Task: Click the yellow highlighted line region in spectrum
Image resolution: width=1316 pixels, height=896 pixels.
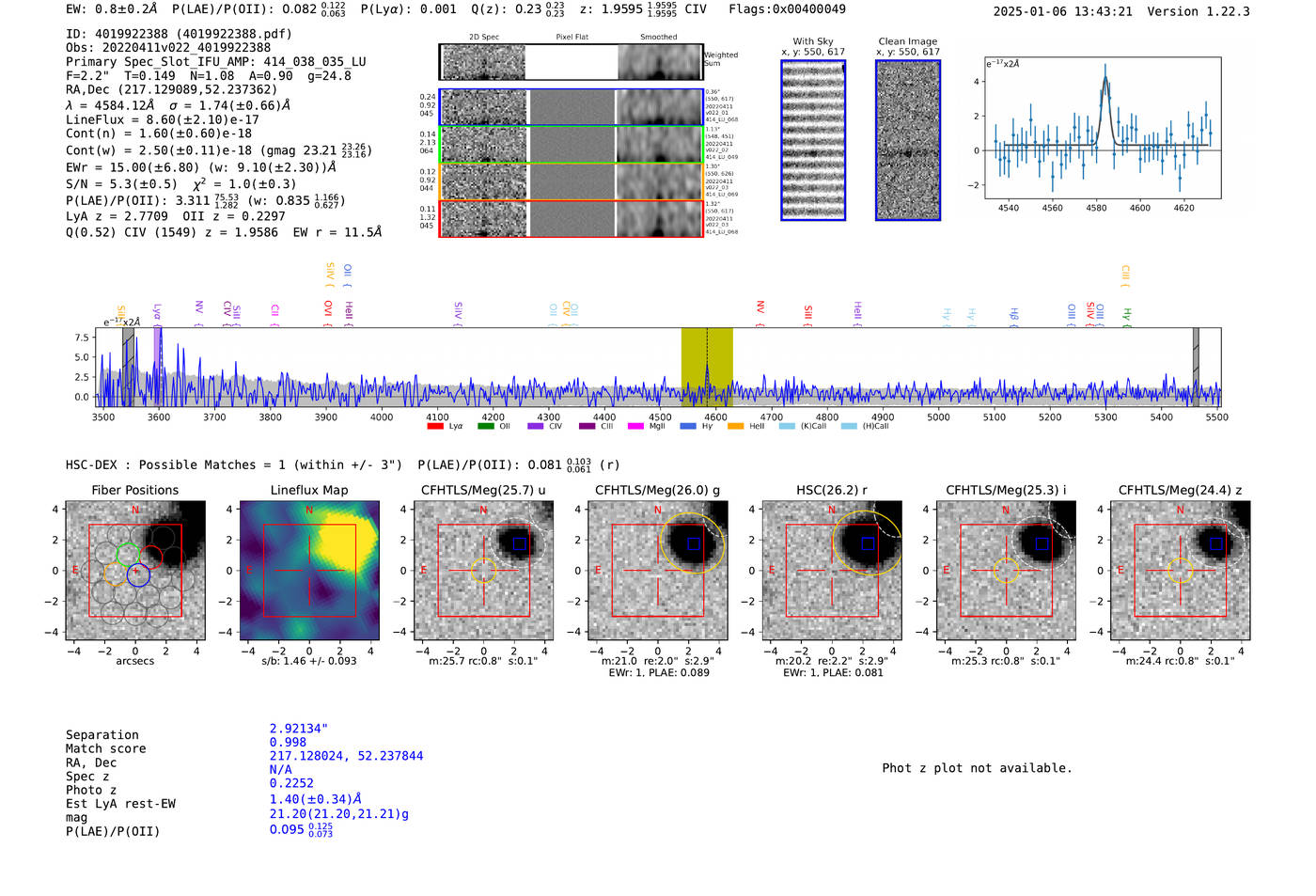Action: pyautogui.click(x=707, y=367)
